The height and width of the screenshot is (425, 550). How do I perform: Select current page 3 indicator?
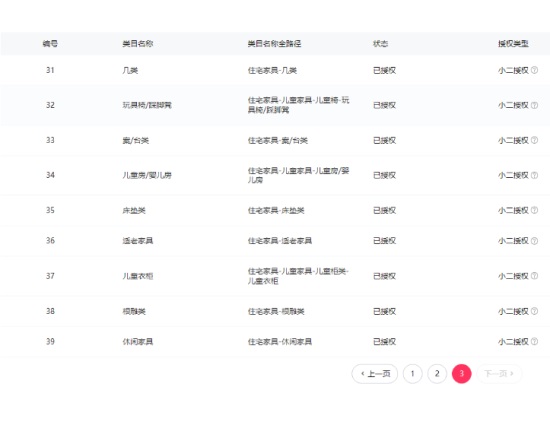462,374
